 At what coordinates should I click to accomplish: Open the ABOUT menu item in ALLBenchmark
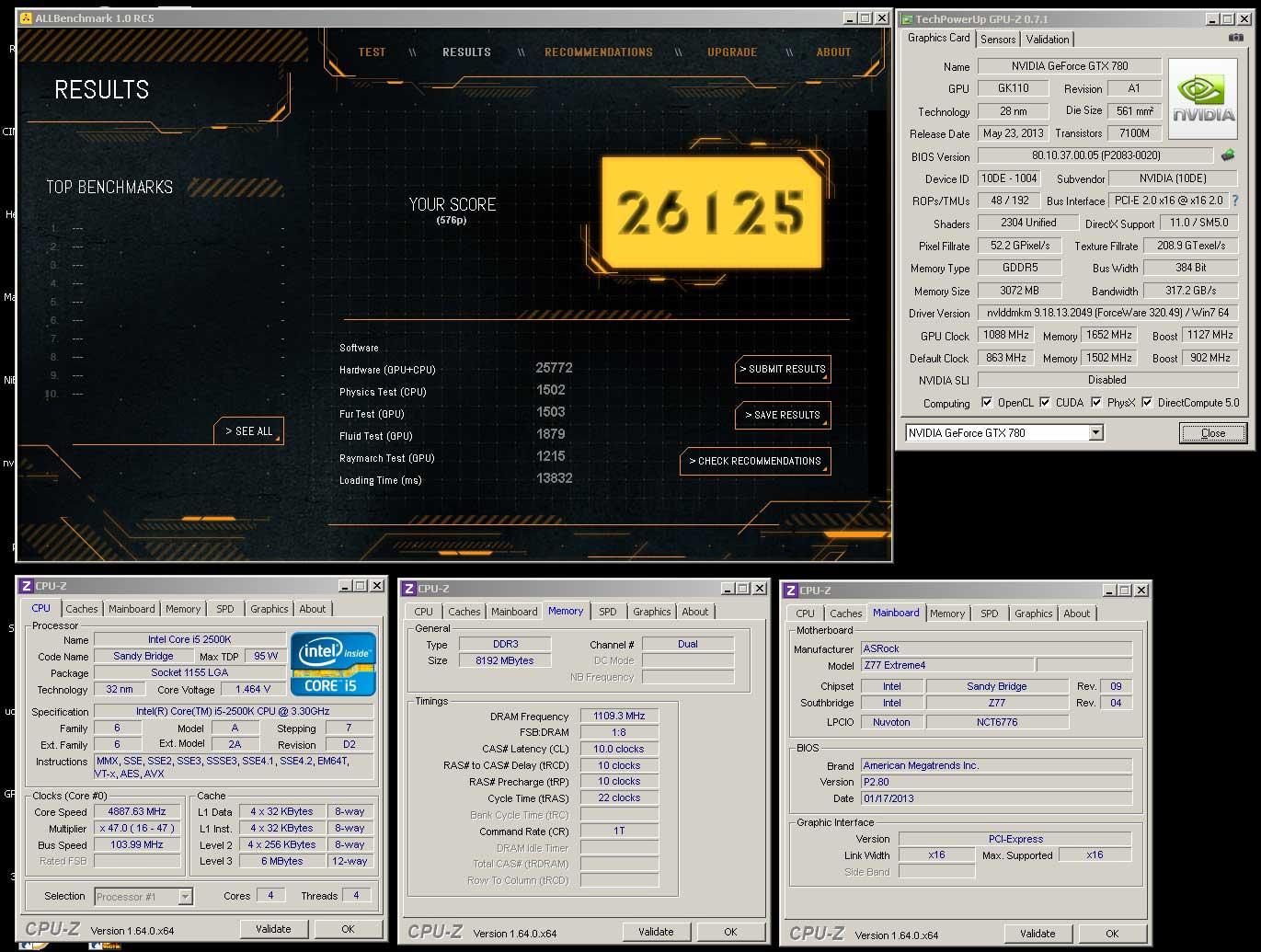(x=833, y=52)
